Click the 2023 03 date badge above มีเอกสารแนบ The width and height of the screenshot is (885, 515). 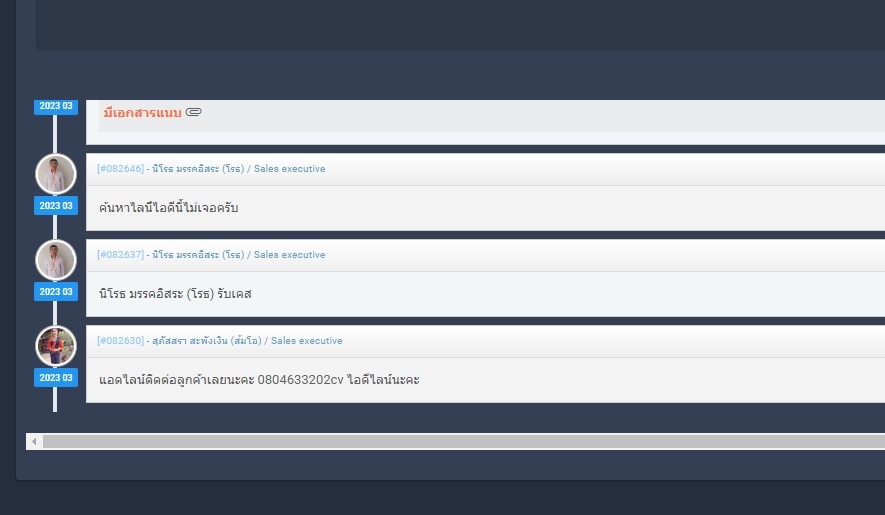tap(56, 106)
